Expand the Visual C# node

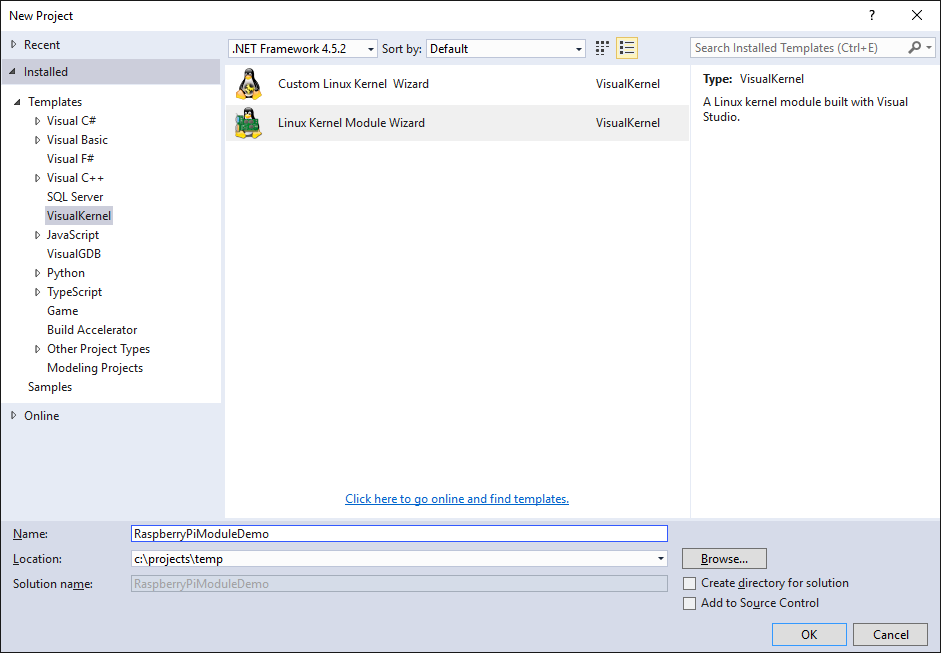tap(38, 121)
